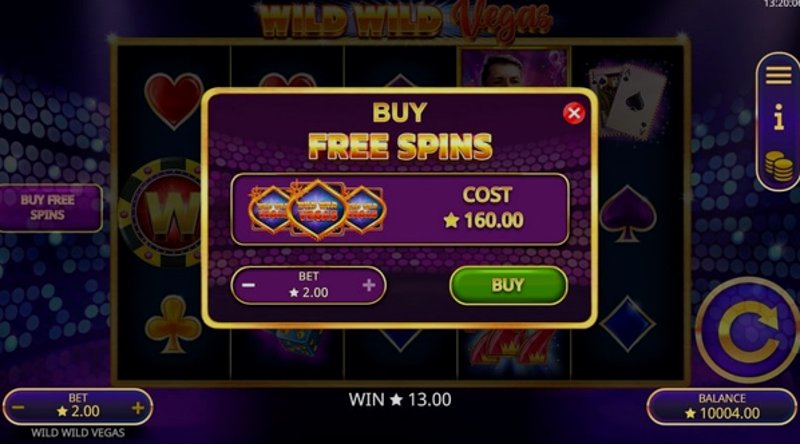800x444 pixels.
Task: Increase bet with dialog plus button
Action: tap(368, 285)
